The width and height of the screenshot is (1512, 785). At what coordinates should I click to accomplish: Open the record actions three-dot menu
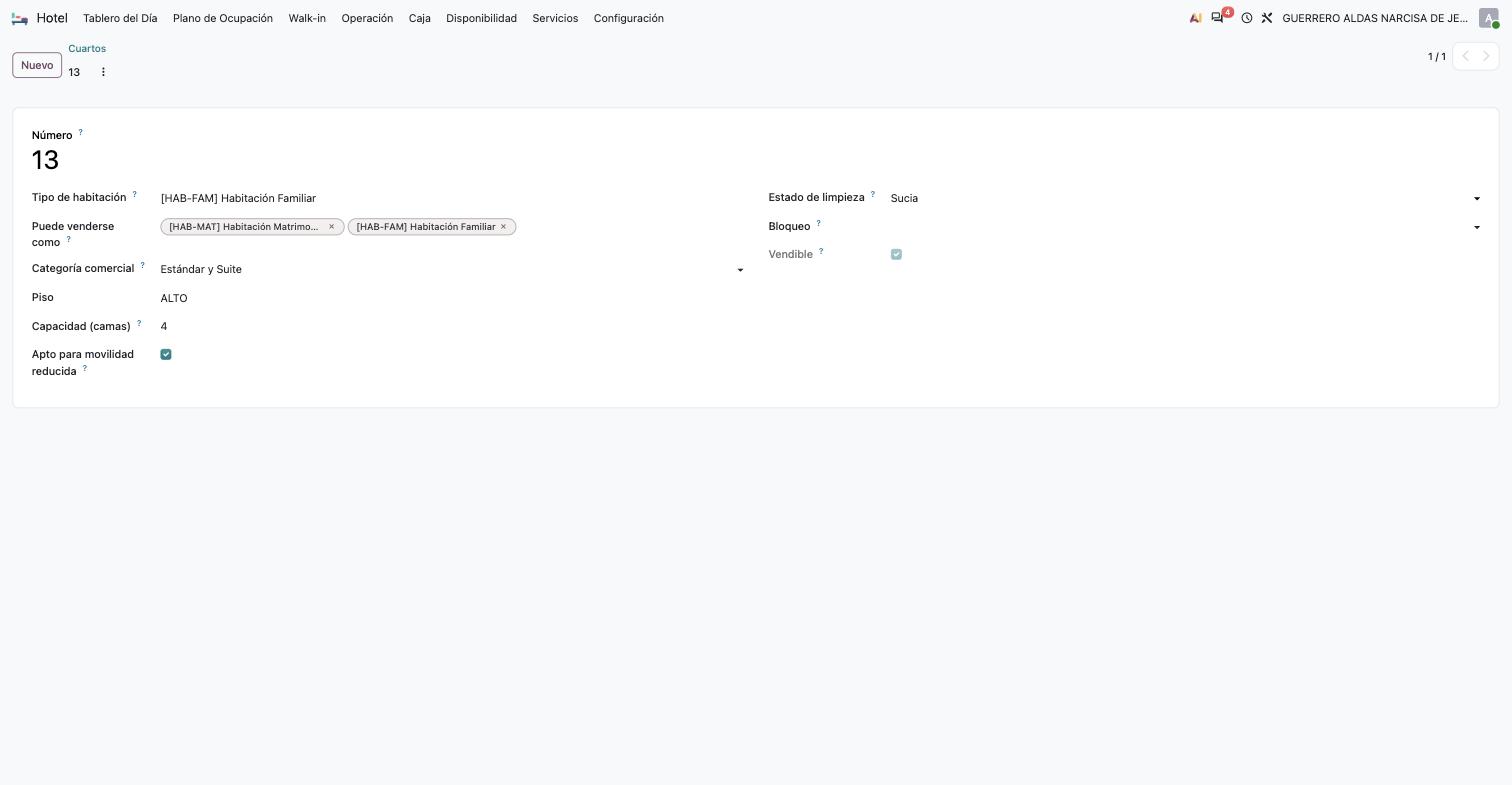[103, 72]
